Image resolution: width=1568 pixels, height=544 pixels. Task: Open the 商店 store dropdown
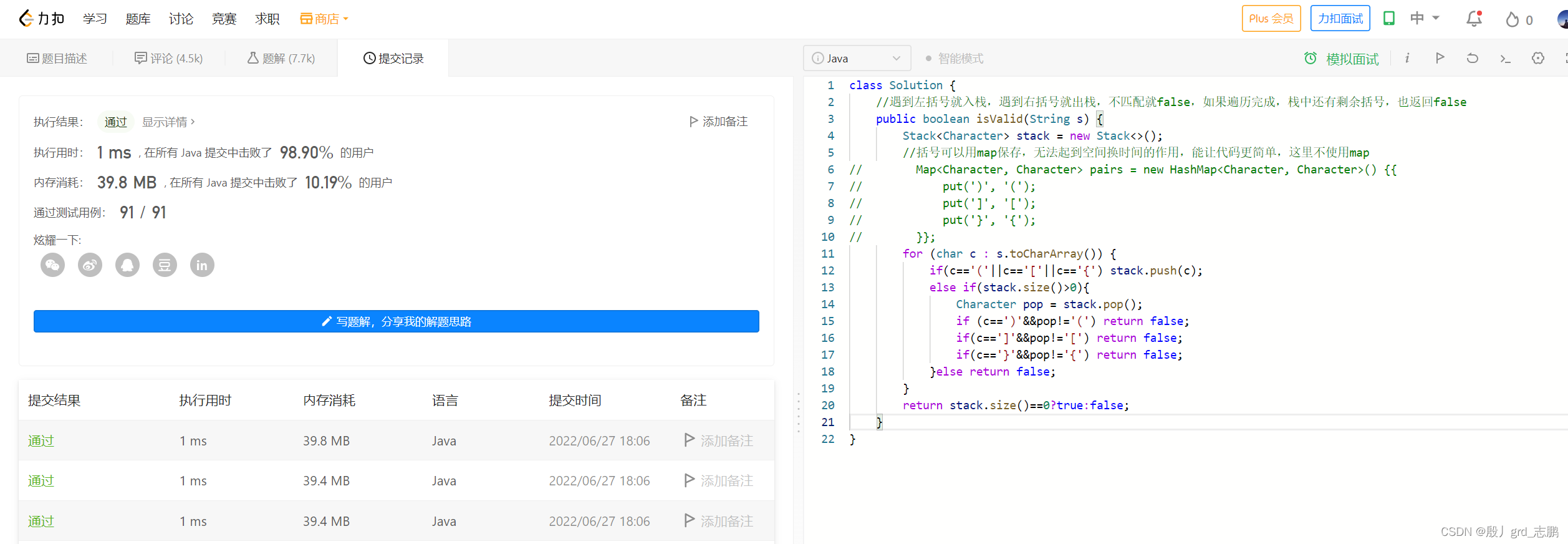[x=324, y=19]
